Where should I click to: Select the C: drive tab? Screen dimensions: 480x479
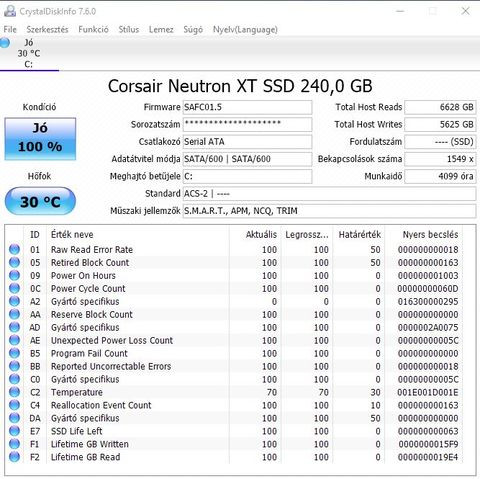pyautogui.click(x=29, y=53)
